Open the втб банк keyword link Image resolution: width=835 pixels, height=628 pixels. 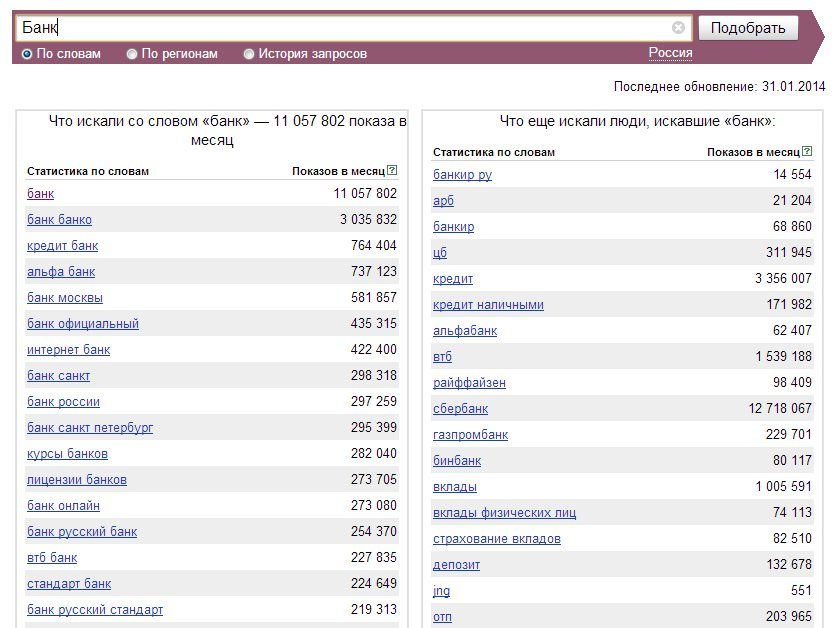52,558
